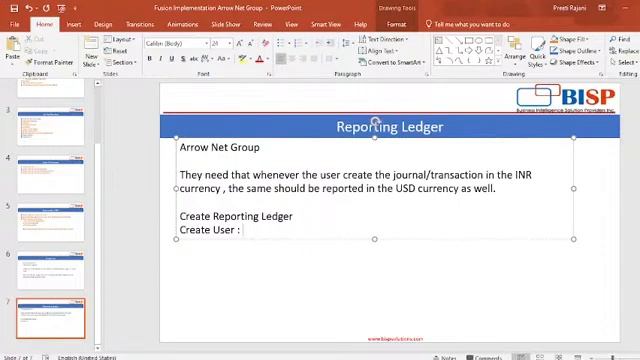This screenshot has height=360, width=640.
Task: Click Replace in Editing group
Action: pos(624,51)
